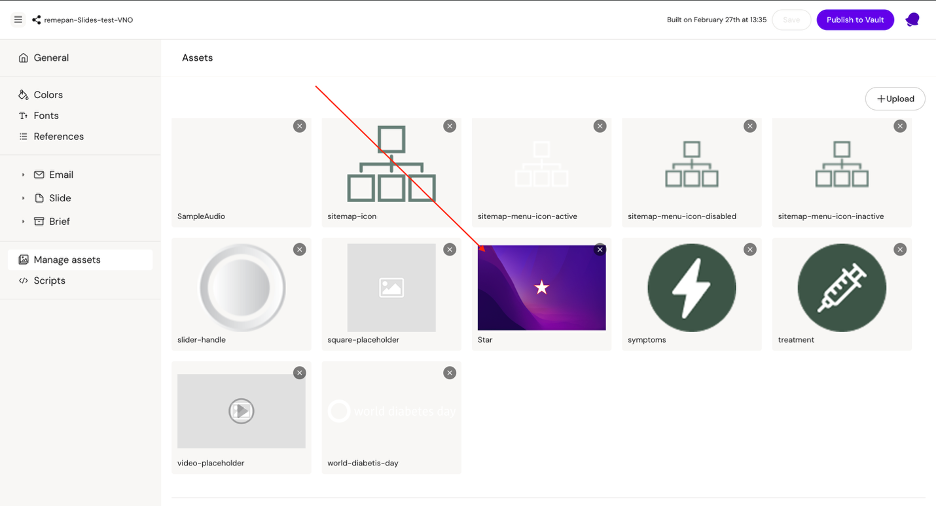Click the Fonts type icon

click(23, 116)
